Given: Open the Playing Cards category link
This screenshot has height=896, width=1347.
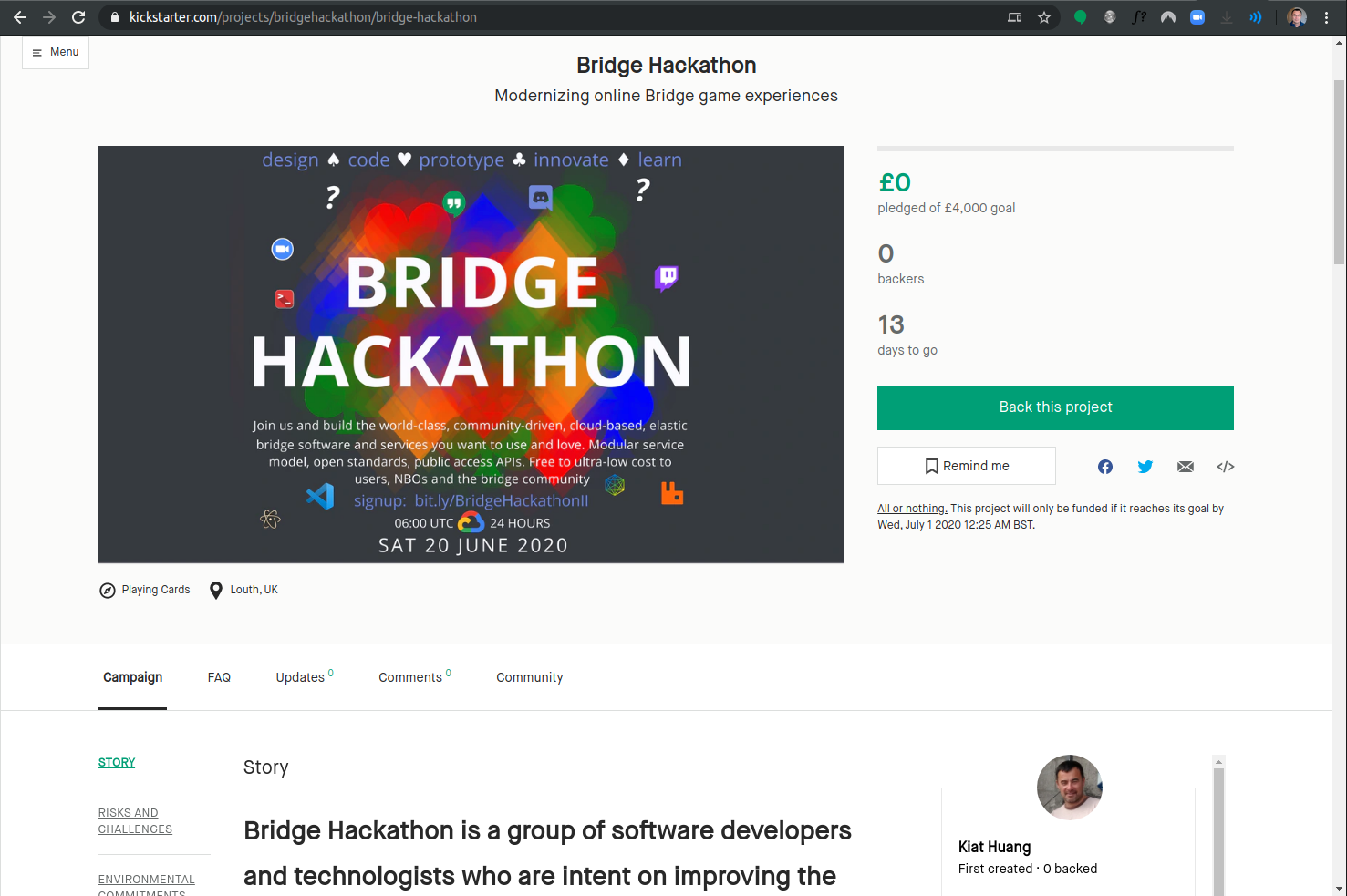Looking at the screenshot, I should point(156,590).
